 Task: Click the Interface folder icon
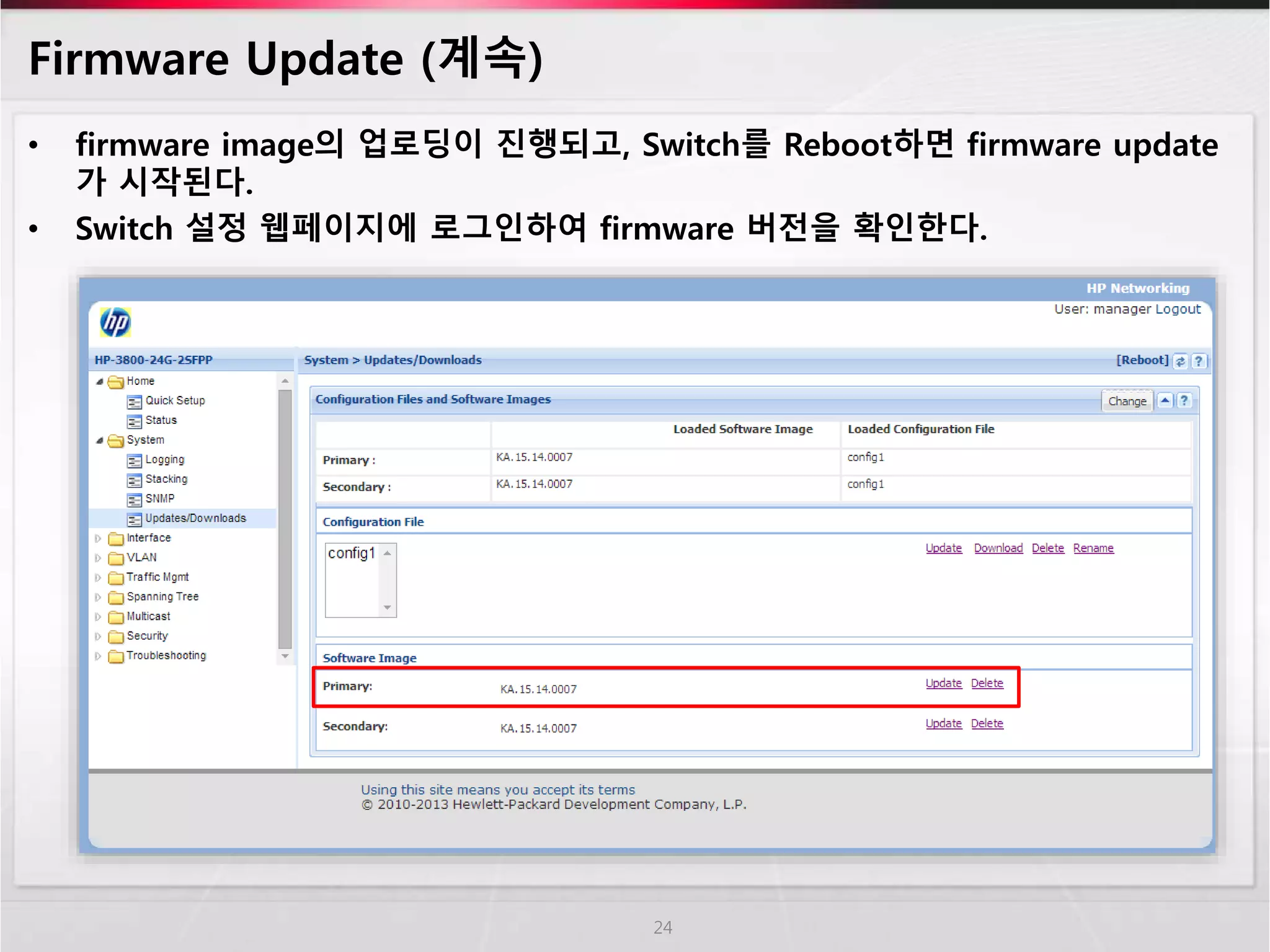pos(116,539)
